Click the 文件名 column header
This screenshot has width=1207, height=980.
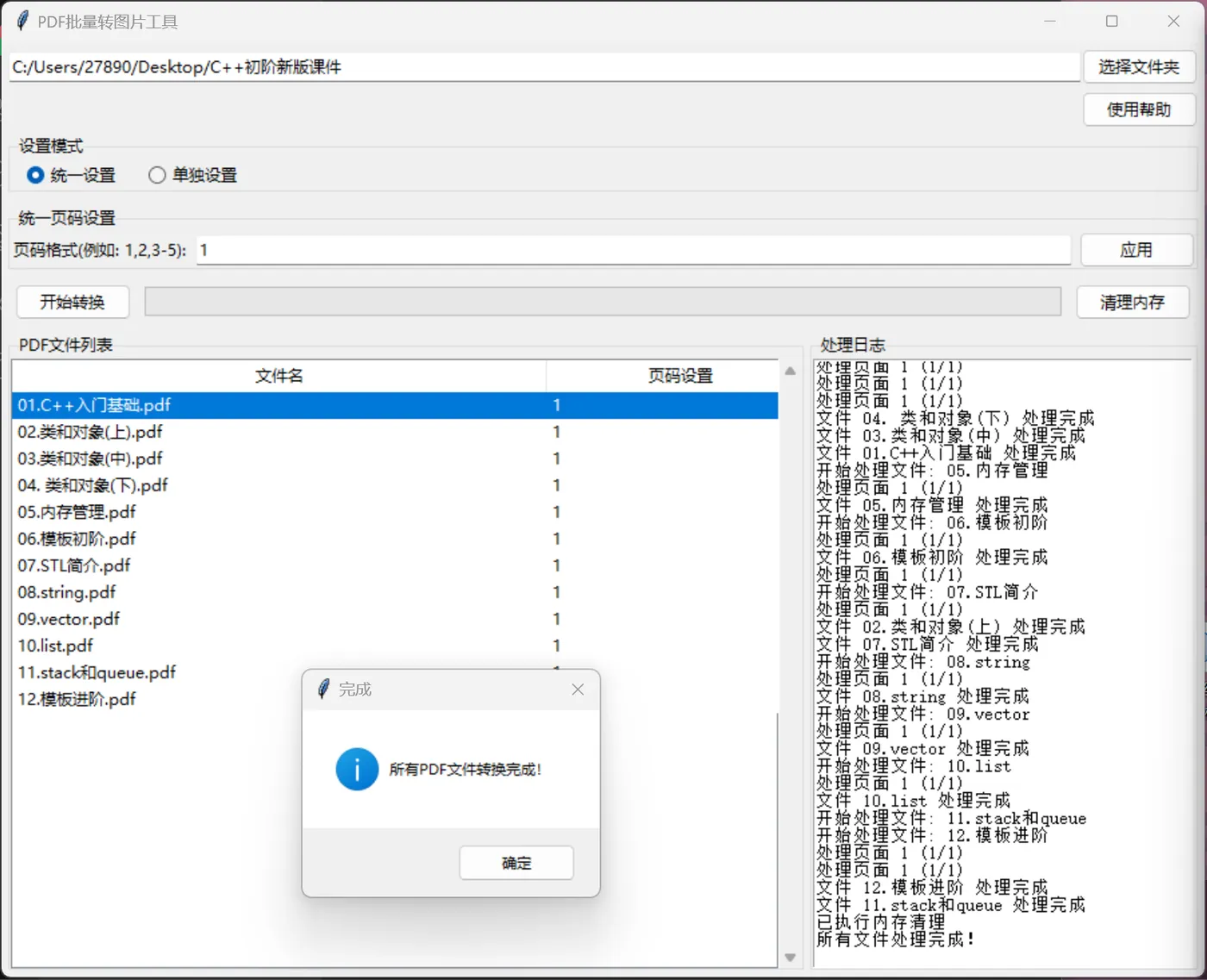(x=279, y=376)
